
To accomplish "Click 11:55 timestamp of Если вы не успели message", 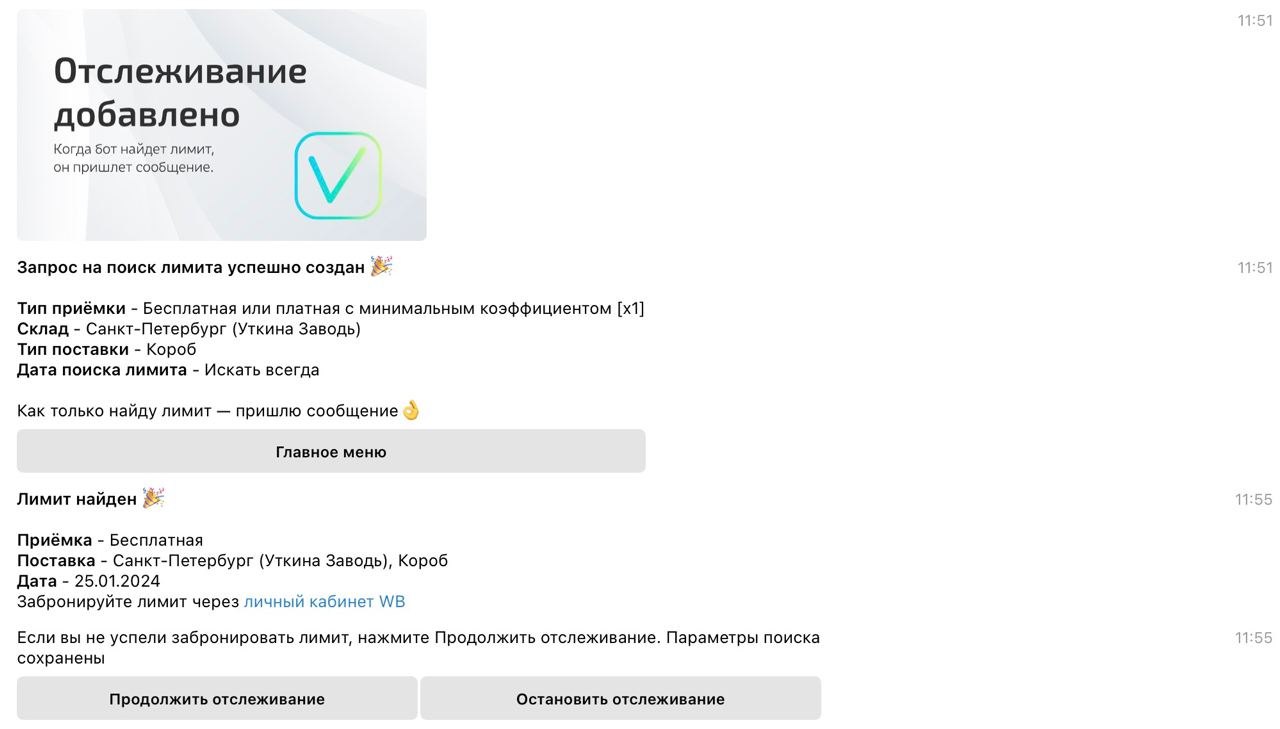I will (x=1253, y=637).
